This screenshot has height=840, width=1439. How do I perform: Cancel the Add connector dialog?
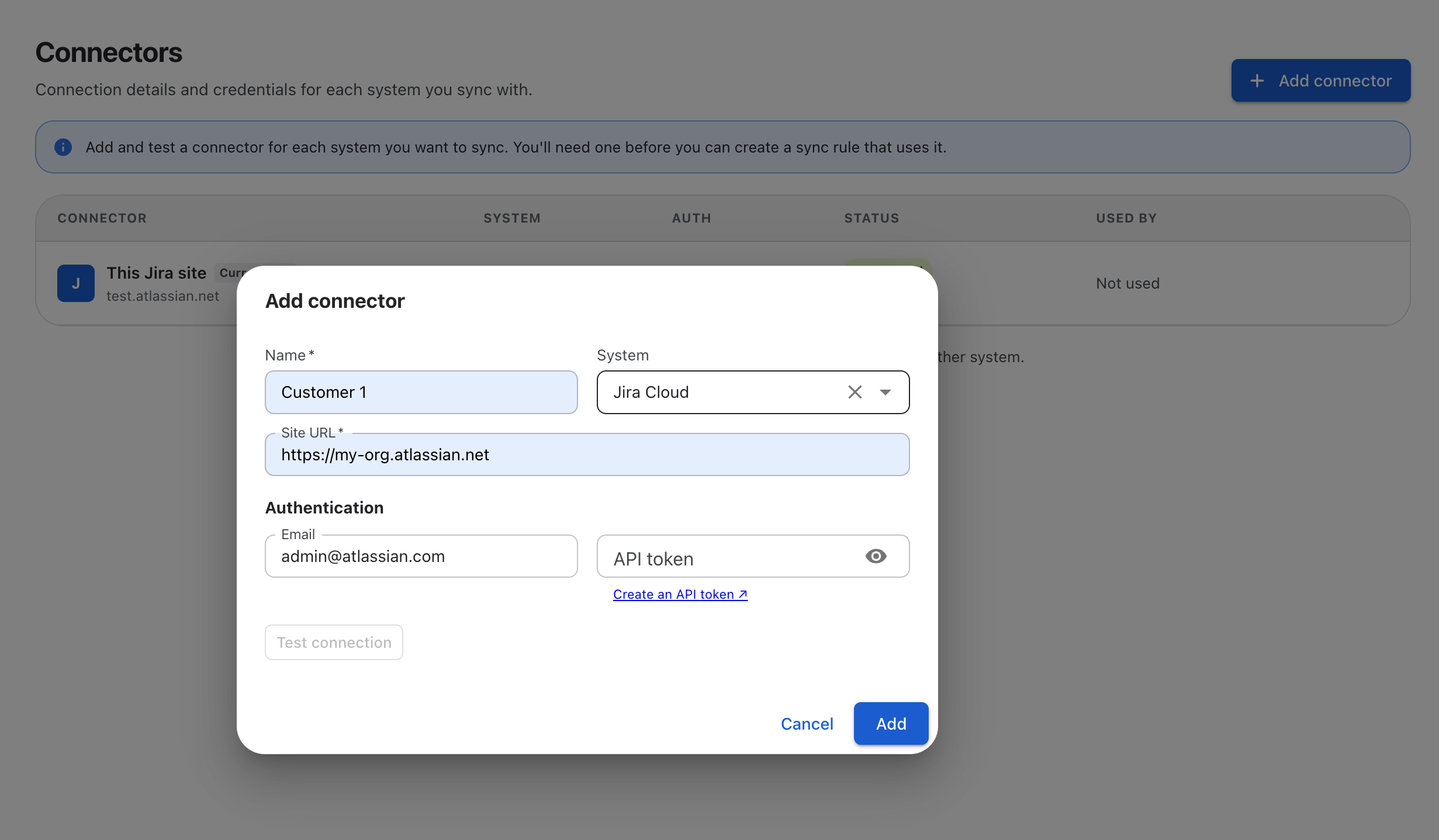(x=807, y=724)
